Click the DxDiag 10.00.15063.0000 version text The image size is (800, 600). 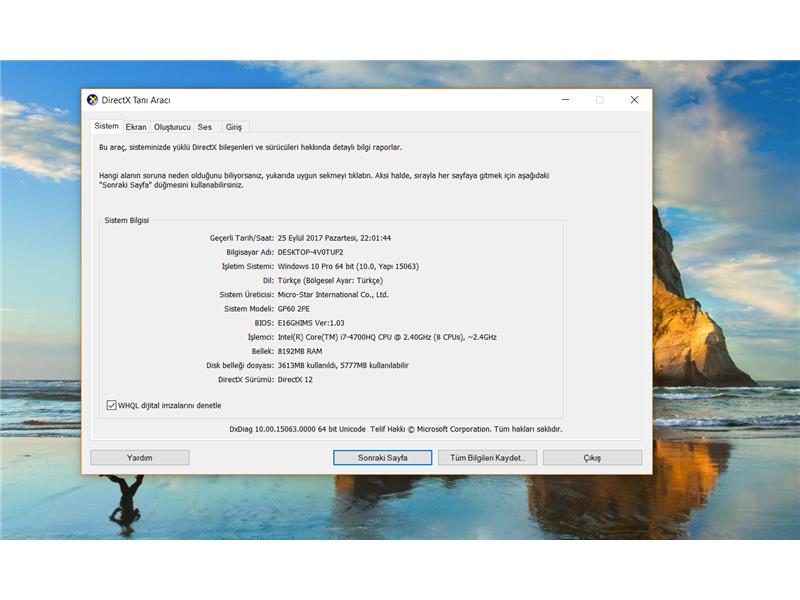(297, 429)
